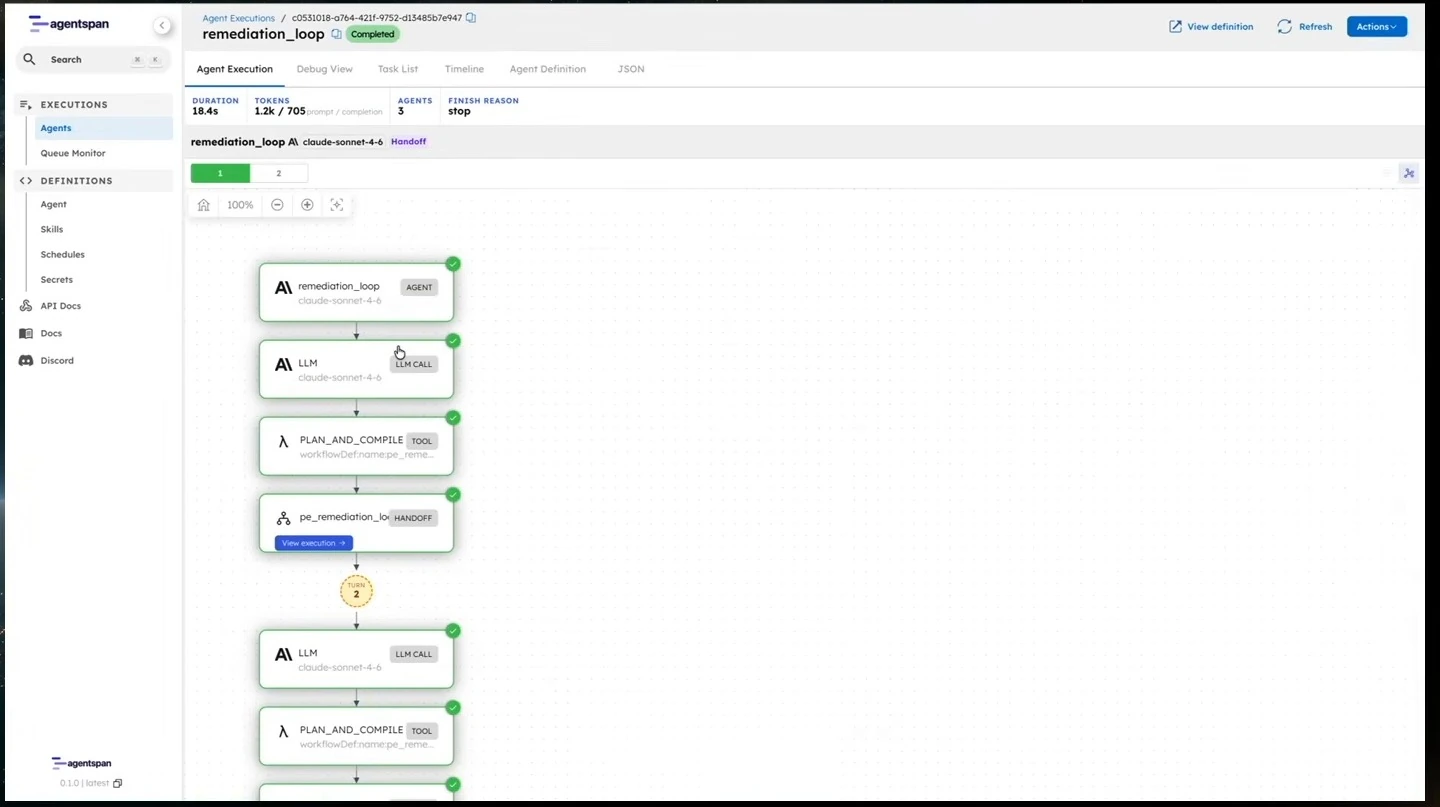1440x807 pixels.
Task: Collapse the EXECUTIONS section
Action: (x=94, y=104)
